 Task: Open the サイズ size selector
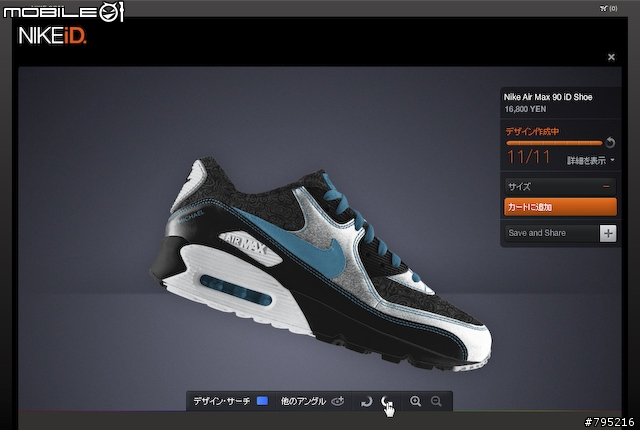(560, 187)
